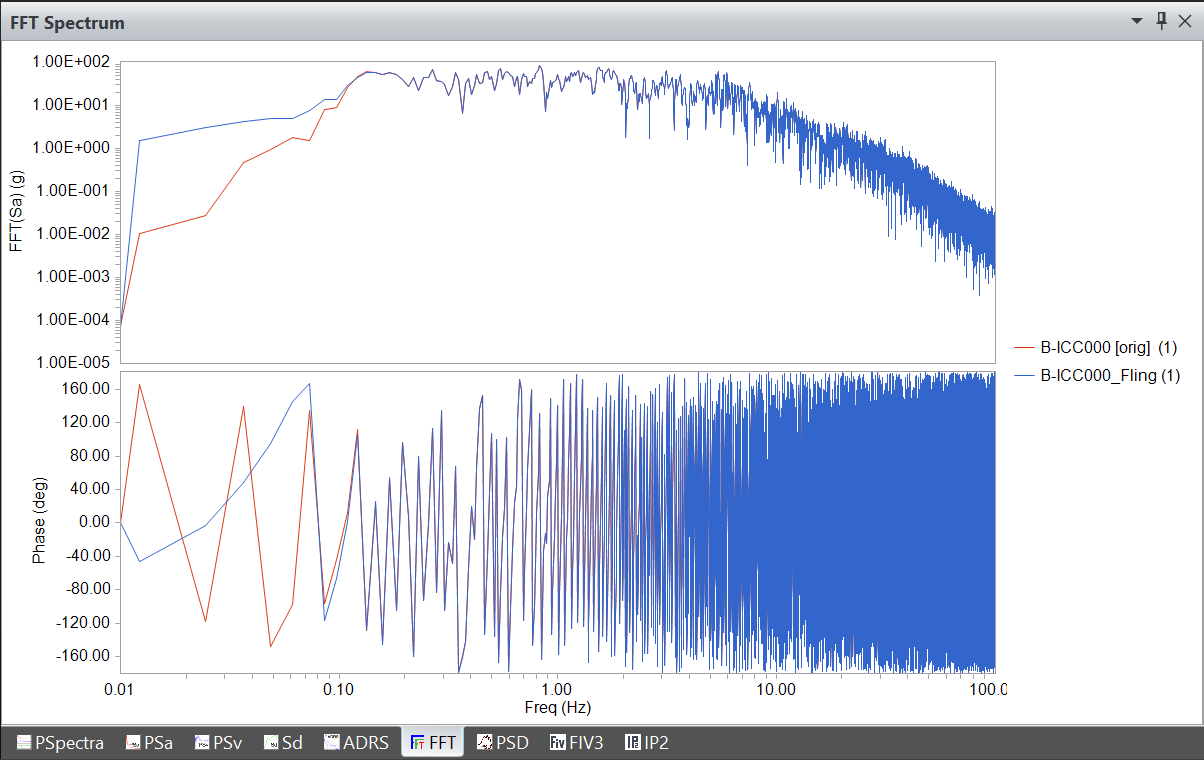Toggle auto-hide pin for FFT Spectrum panel
Image resolution: width=1204 pixels, height=760 pixels.
pos(1161,21)
